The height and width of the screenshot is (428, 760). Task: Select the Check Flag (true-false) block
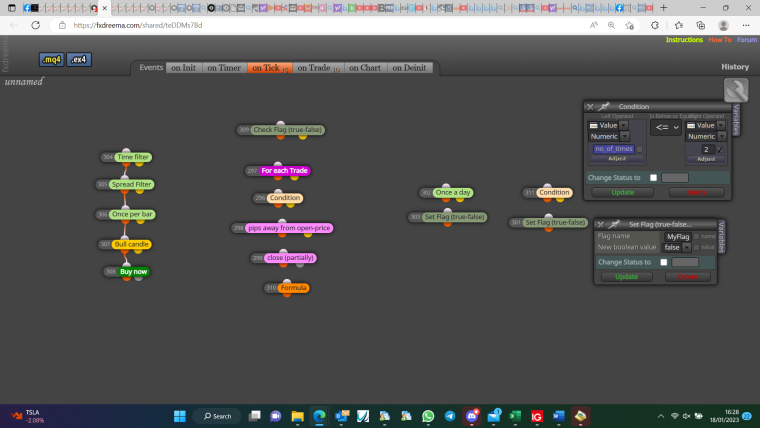click(x=287, y=130)
